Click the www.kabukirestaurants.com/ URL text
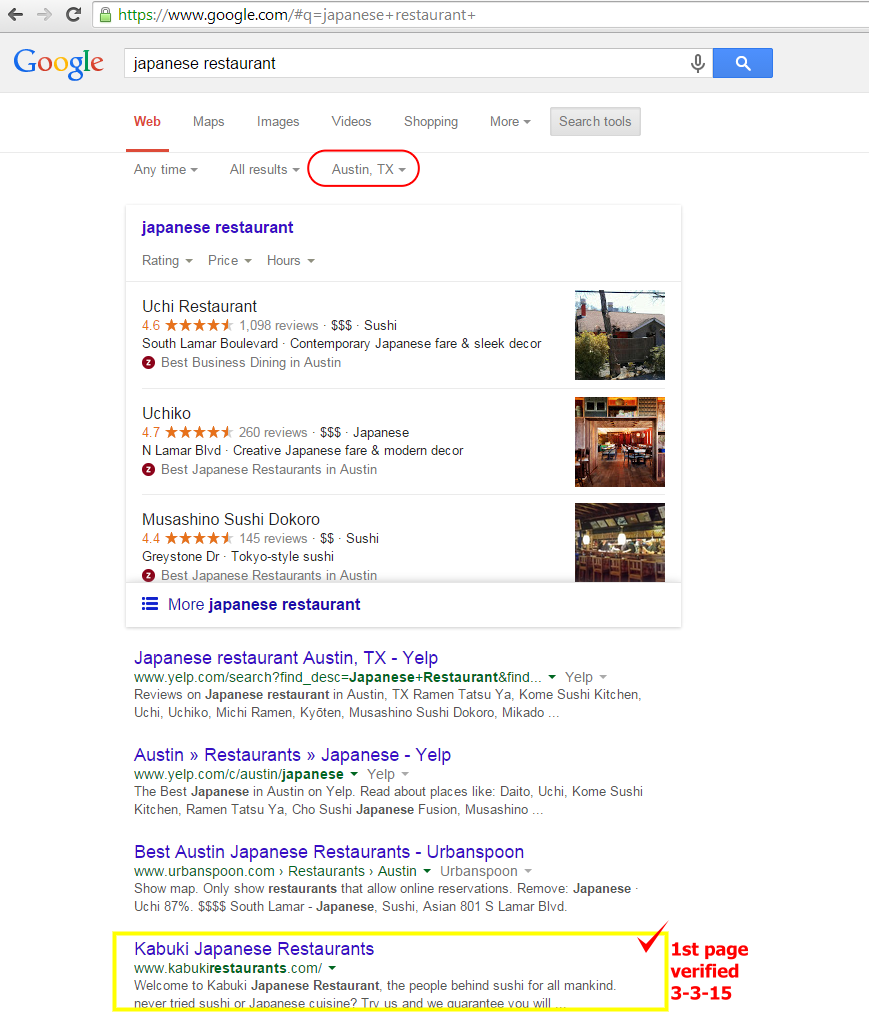Image resolution: width=869 pixels, height=1015 pixels. click(228, 968)
